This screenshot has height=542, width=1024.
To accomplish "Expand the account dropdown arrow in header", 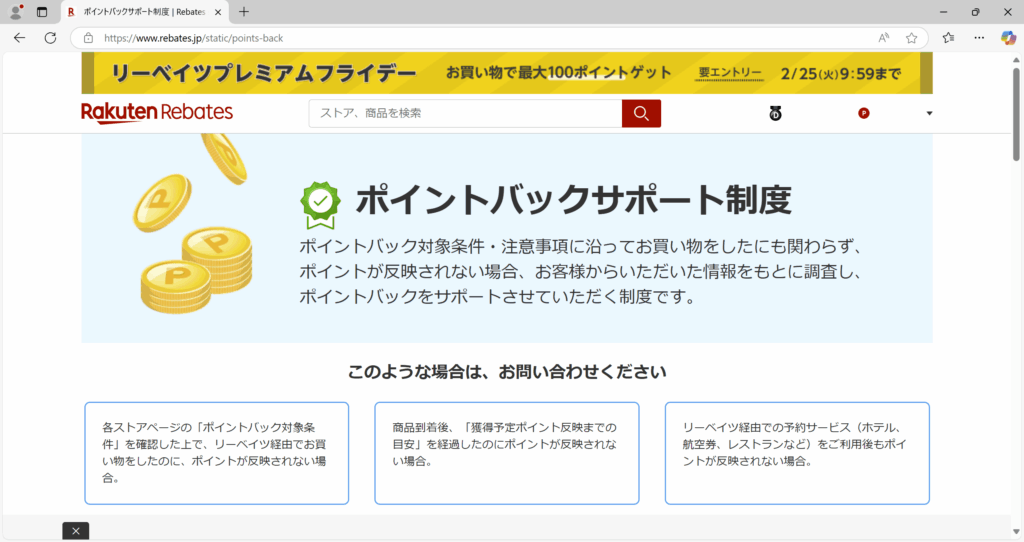I will point(929,113).
